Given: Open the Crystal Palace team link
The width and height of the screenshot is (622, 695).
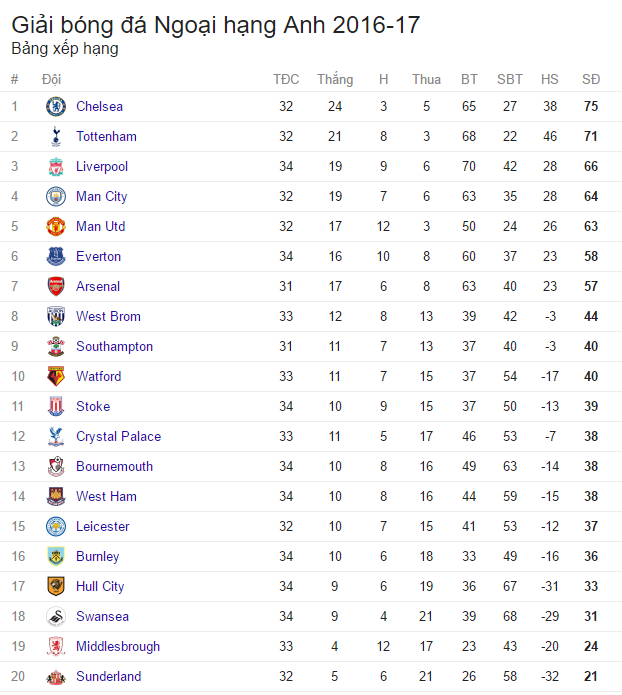Looking at the screenshot, I should (118, 437).
